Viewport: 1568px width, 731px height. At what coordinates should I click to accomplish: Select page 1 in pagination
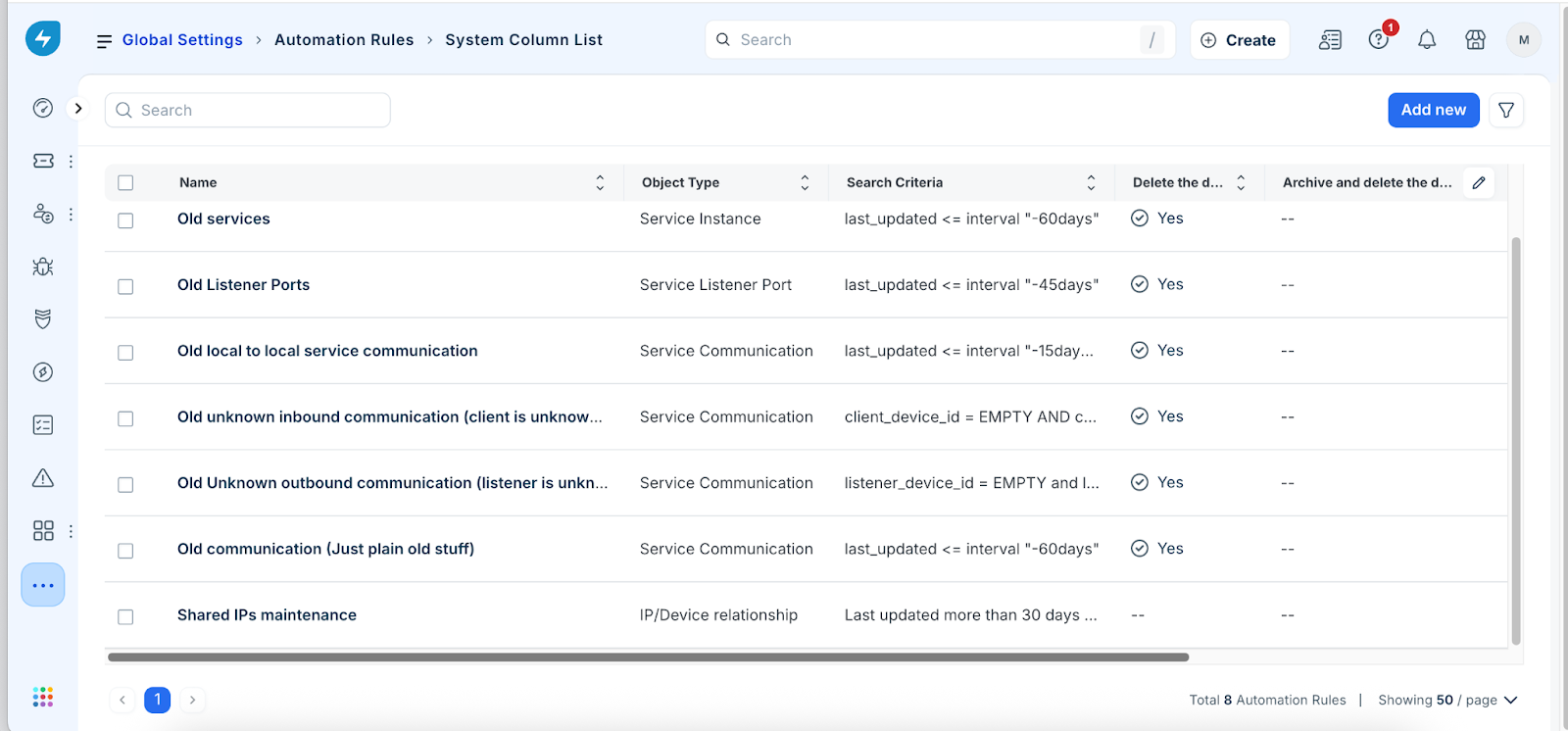point(158,700)
